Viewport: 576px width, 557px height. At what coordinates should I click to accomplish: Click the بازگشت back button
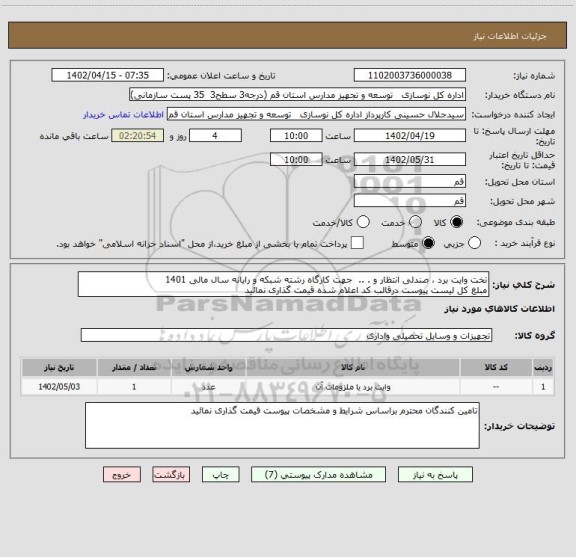pyautogui.click(x=171, y=475)
